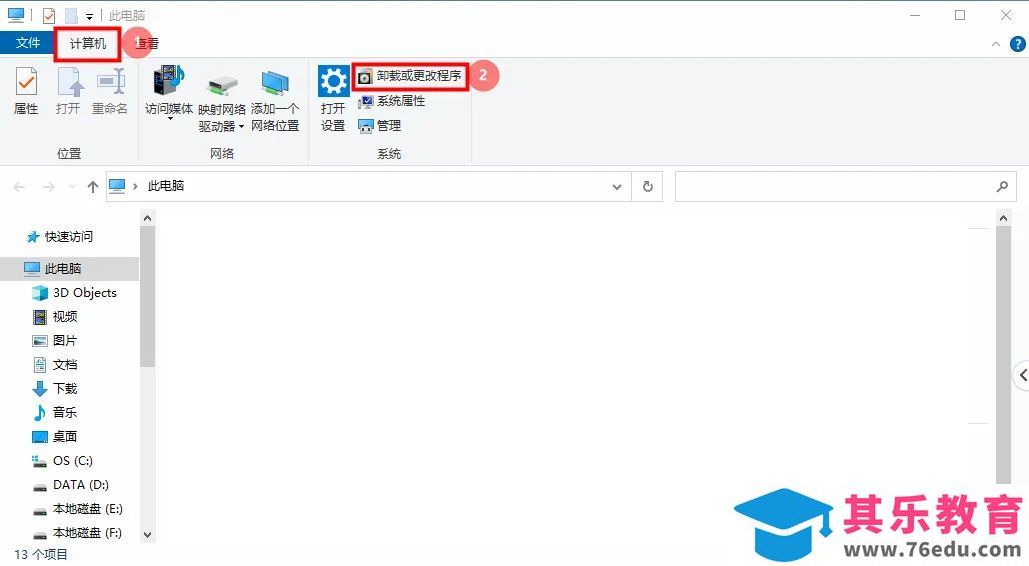Click the 打开设置 gear icon
Screen dimensions: 1029x566
(x=333, y=81)
